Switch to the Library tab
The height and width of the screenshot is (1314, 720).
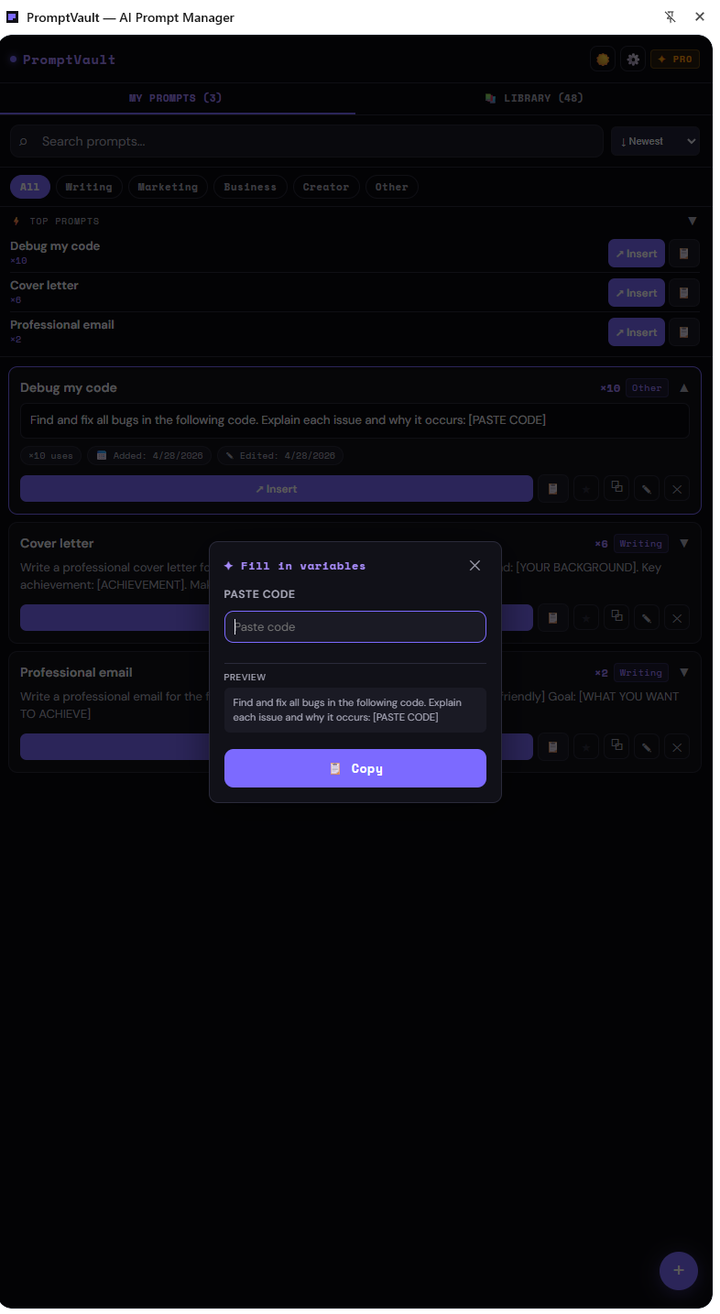click(533, 98)
